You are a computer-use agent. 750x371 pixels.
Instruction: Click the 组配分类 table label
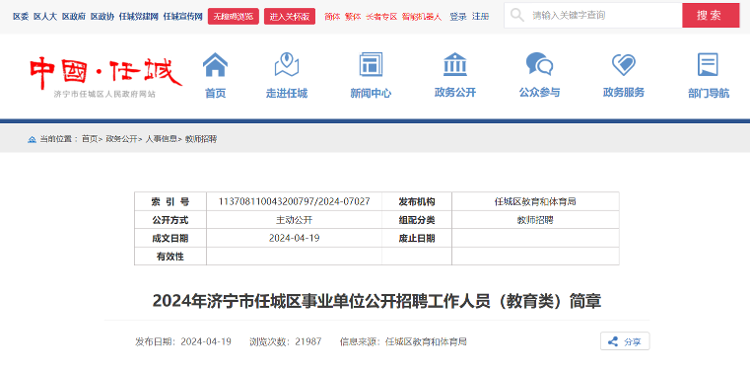click(417, 220)
